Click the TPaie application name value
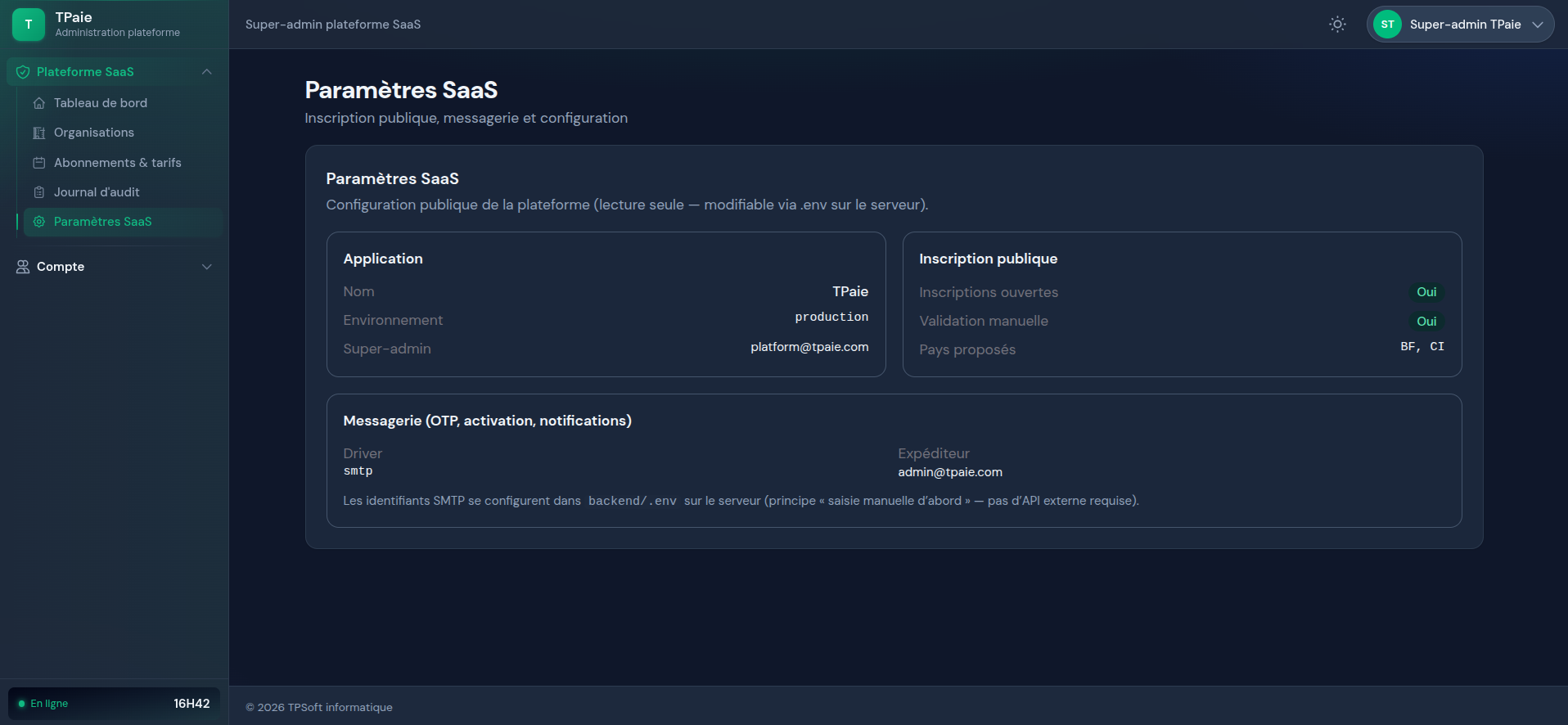The height and width of the screenshot is (725, 1568). point(850,291)
